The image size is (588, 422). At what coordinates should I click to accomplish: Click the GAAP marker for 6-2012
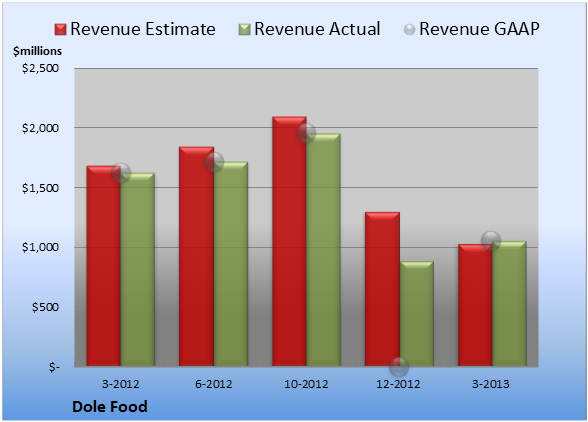[x=214, y=162]
